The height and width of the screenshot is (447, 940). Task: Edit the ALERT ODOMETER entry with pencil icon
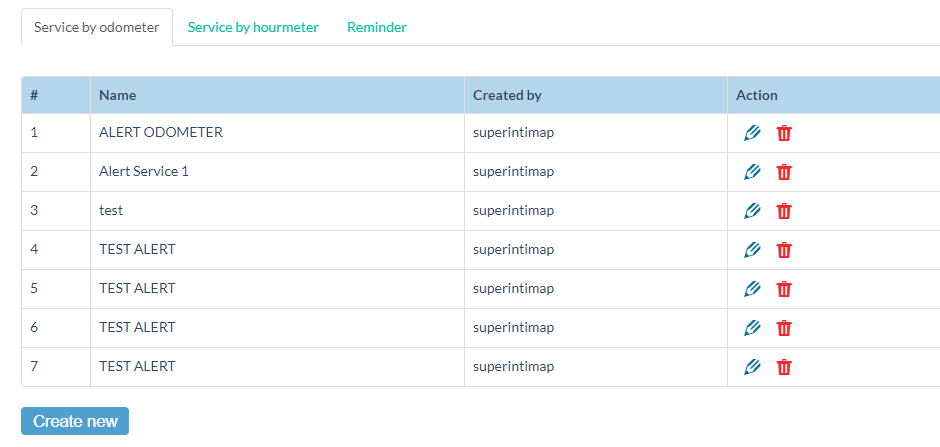(752, 133)
